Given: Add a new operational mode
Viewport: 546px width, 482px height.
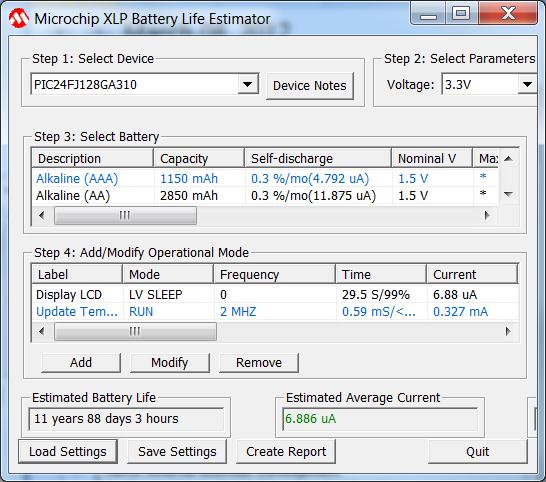Looking at the screenshot, I should (81, 363).
